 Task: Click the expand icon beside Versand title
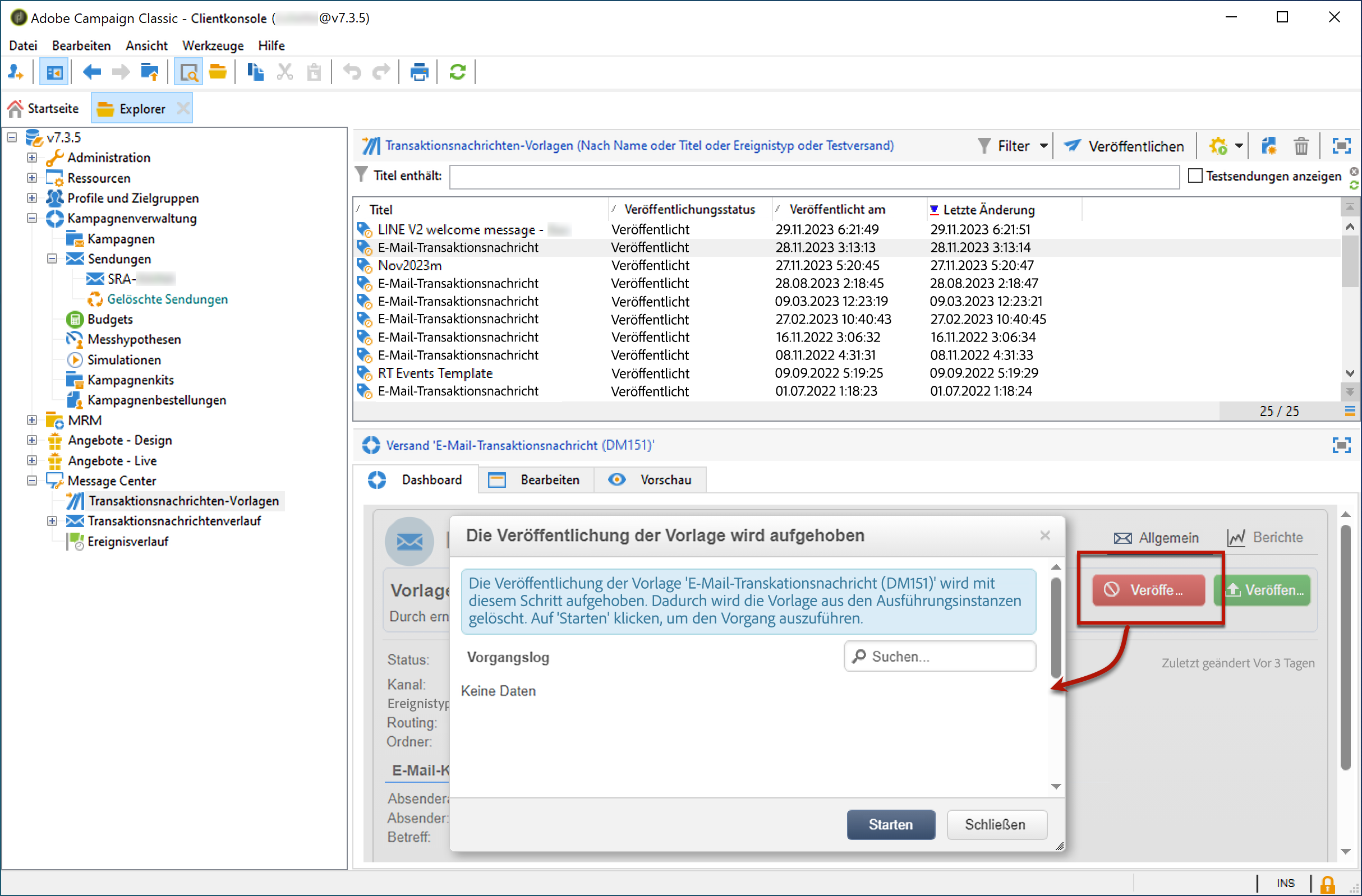point(1341,445)
